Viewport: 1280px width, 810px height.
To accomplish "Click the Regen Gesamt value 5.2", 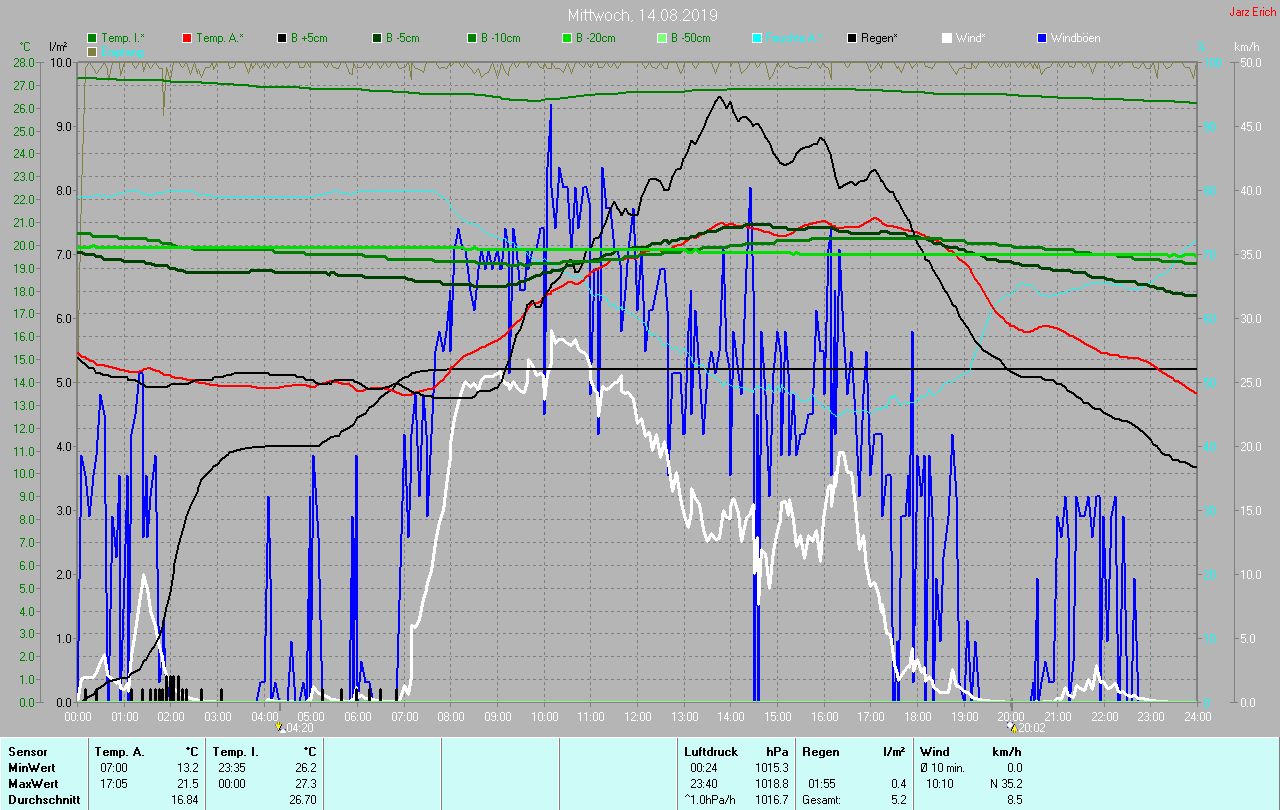I will (x=898, y=800).
